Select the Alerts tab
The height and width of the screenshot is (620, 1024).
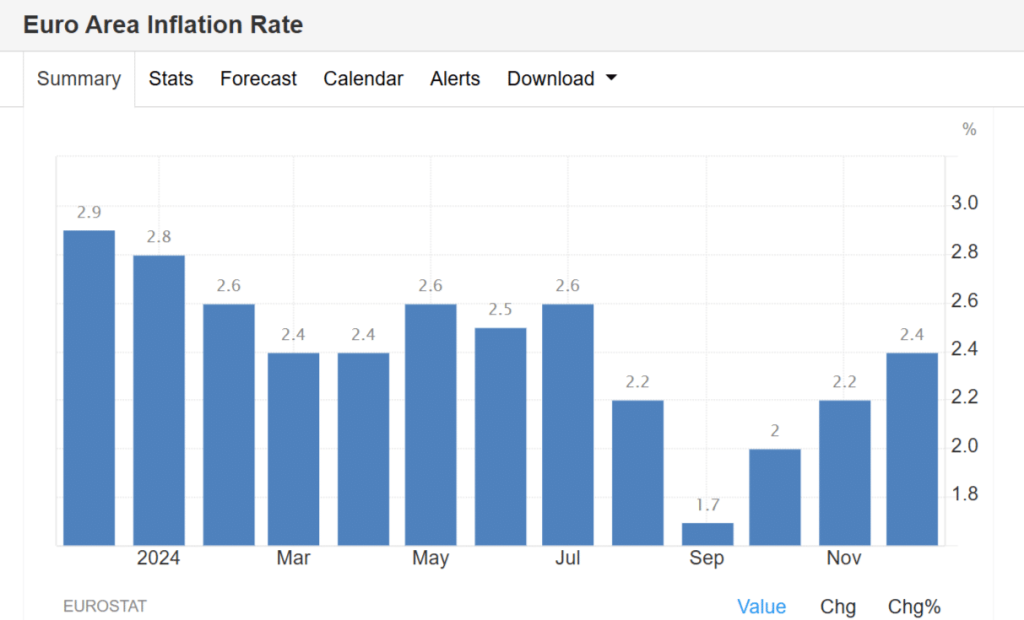point(455,79)
